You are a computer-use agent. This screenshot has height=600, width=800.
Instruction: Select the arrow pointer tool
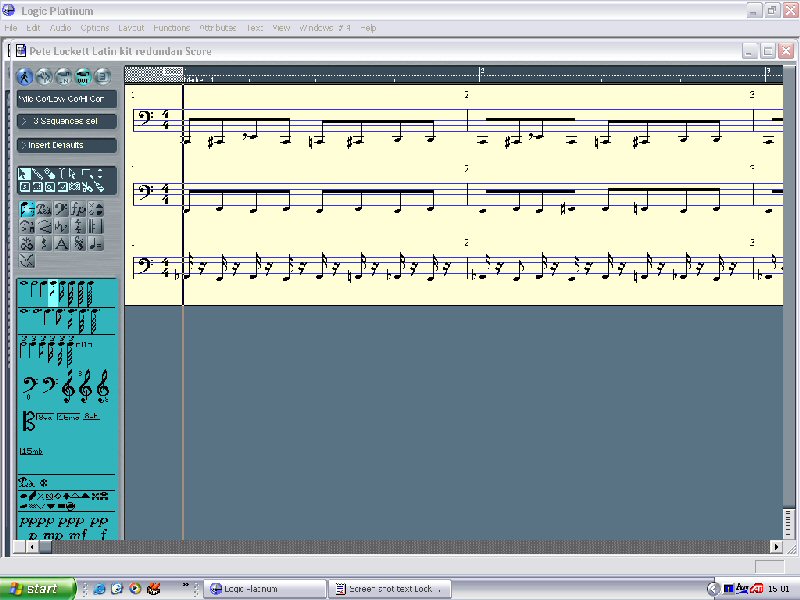(x=24, y=174)
